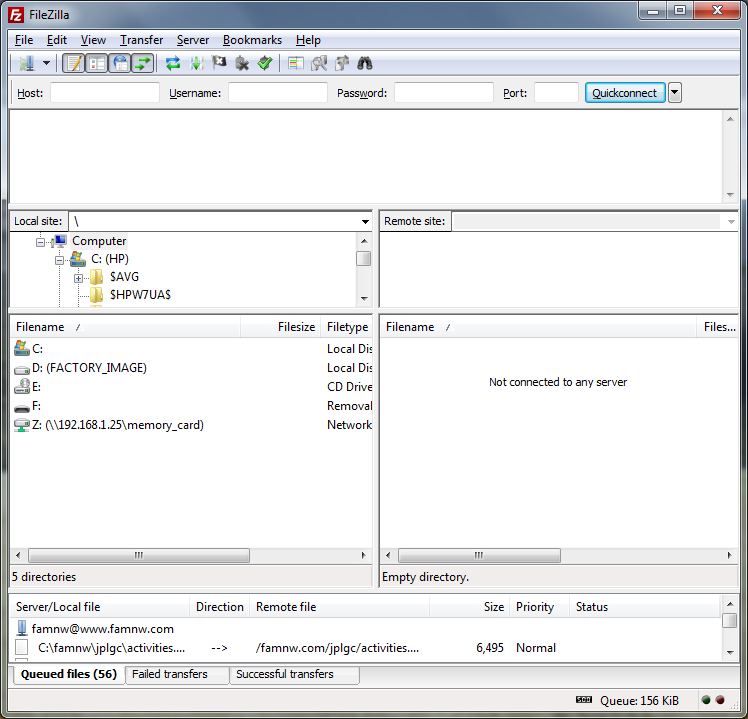Viewport: 748px width, 719px height.
Task: Switch to the Failed transfers tab
Action: click(170, 675)
